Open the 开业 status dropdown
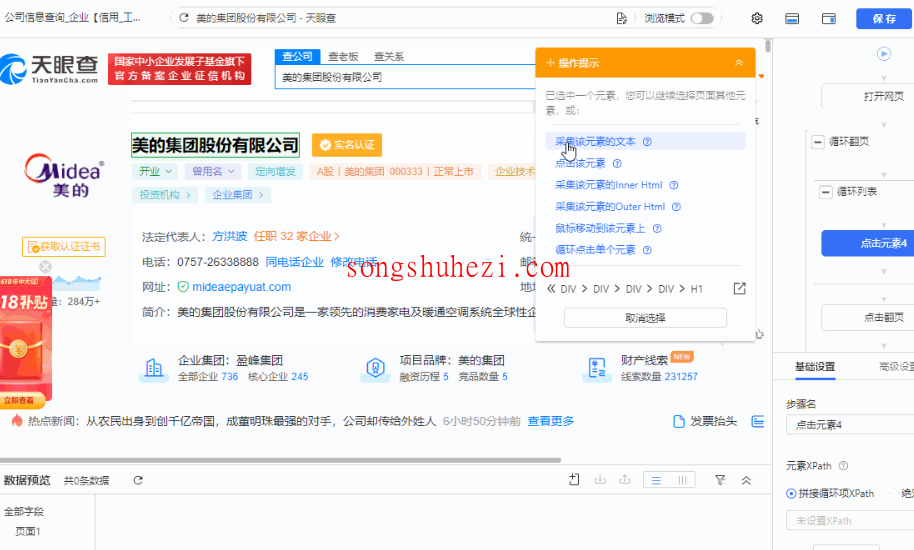This screenshot has height=550, width=914. point(154,171)
